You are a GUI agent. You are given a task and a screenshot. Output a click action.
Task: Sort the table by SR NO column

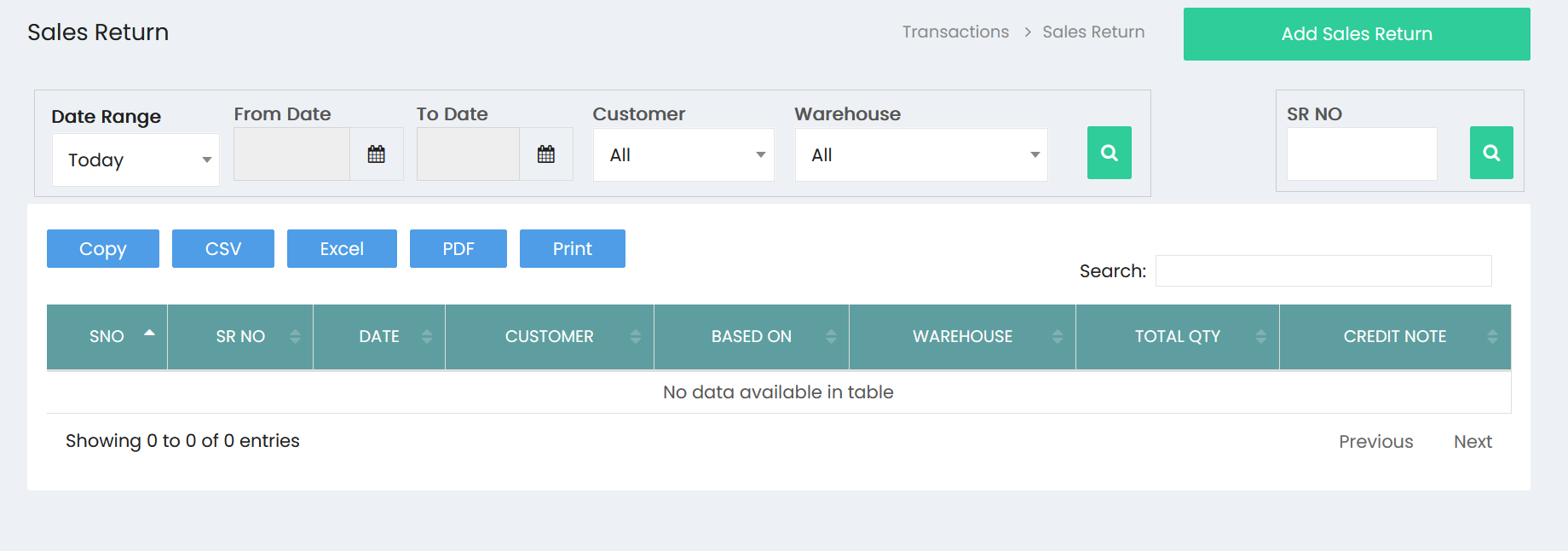pyautogui.click(x=240, y=337)
